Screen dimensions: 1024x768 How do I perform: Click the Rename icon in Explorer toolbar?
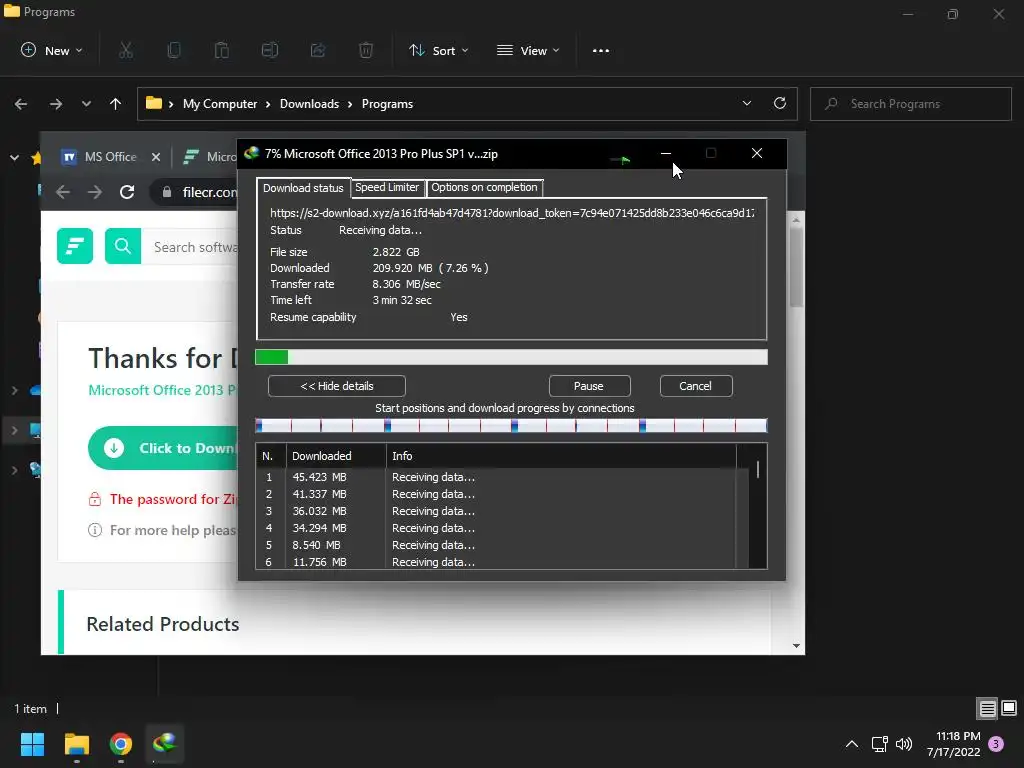(x=270, y=50)
